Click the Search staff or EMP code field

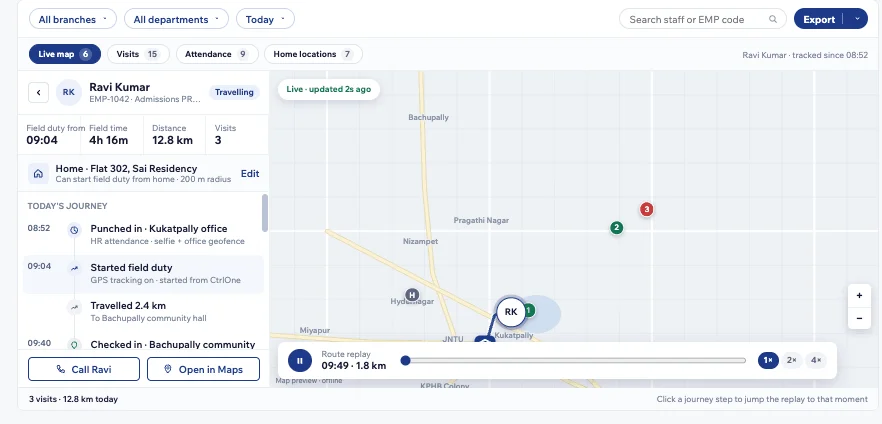click(703, 19)
